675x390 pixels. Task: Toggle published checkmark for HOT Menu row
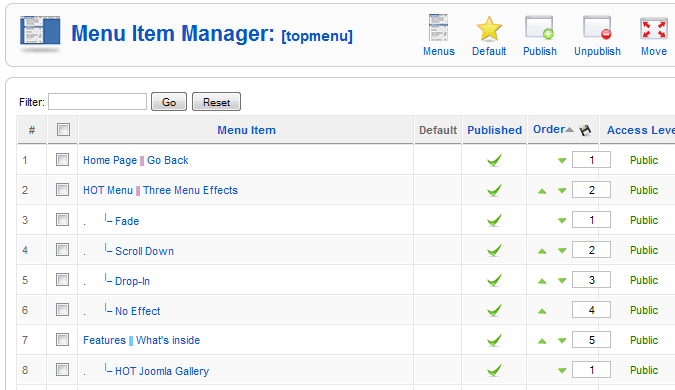click(494, 190)
